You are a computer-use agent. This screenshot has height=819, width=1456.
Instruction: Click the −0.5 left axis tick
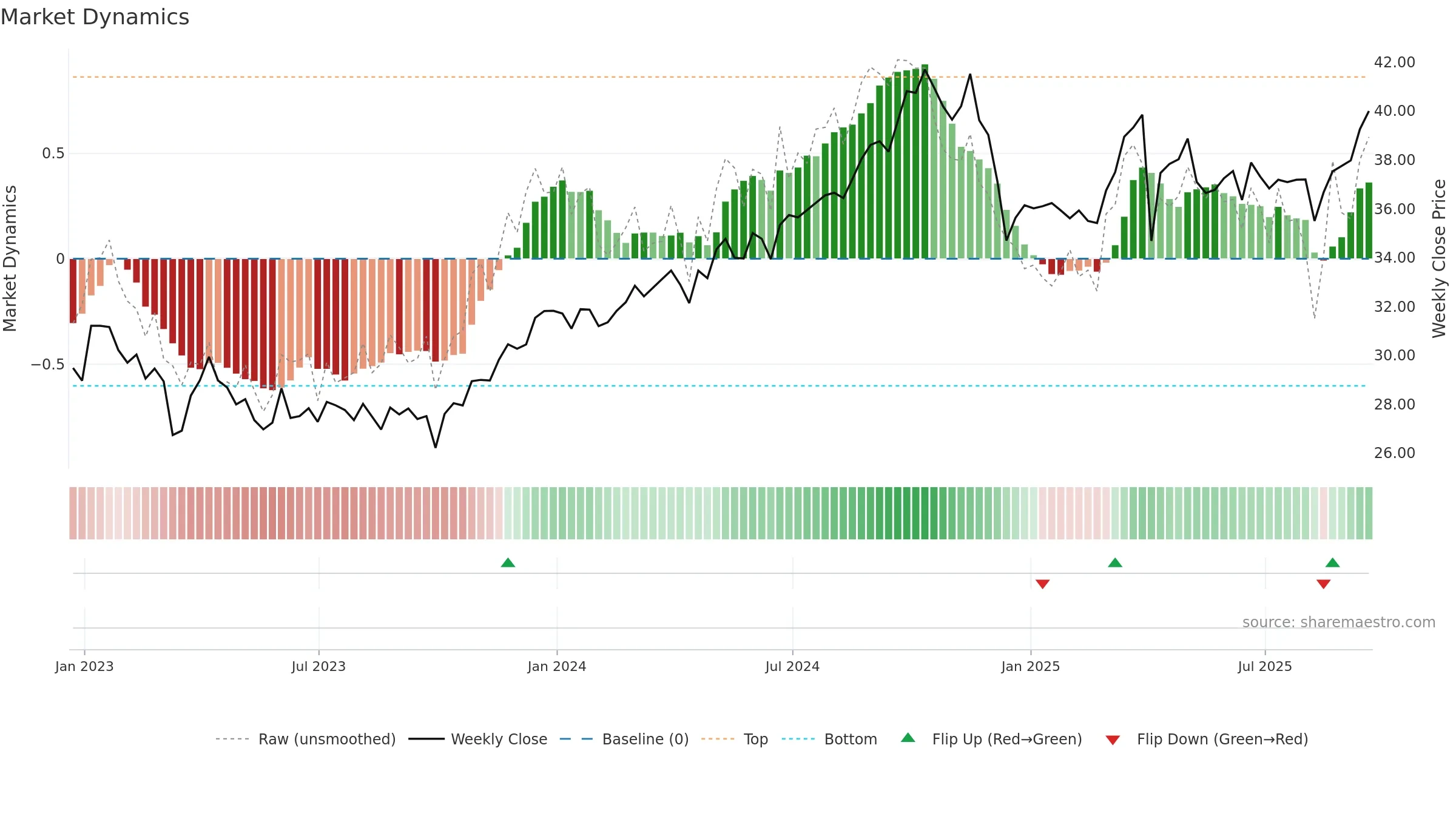pyautogui.click(x=47, y=364)
